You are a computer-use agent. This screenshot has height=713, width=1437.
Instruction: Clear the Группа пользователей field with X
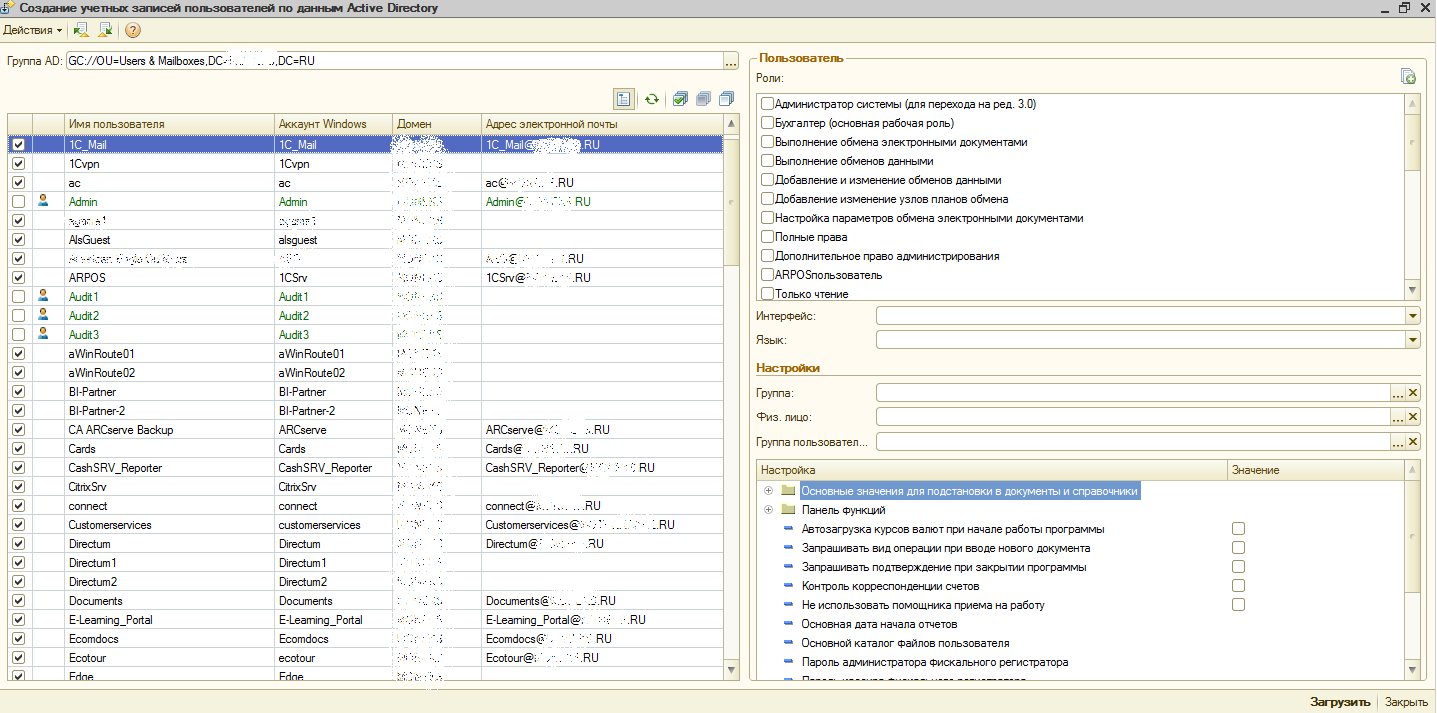pyautogui.click(x=1413, y=441)
